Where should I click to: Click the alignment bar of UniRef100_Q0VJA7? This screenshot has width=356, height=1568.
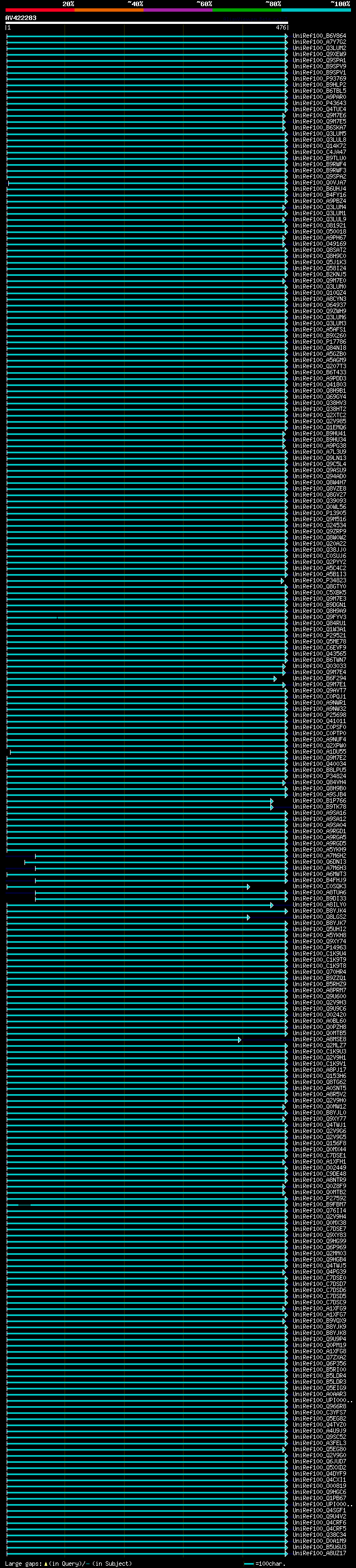[148, 182]
